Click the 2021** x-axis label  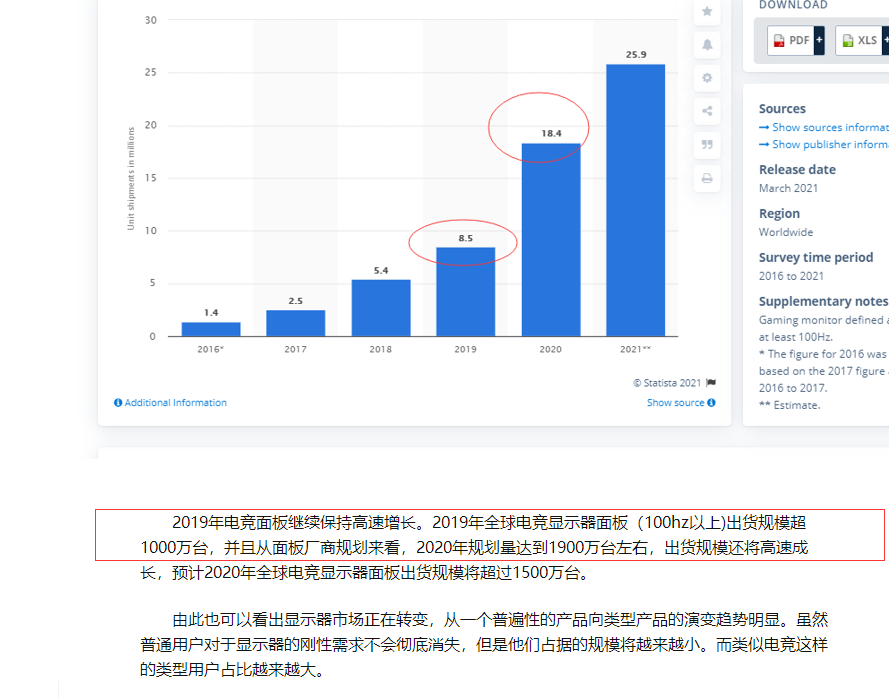[635, 349]
